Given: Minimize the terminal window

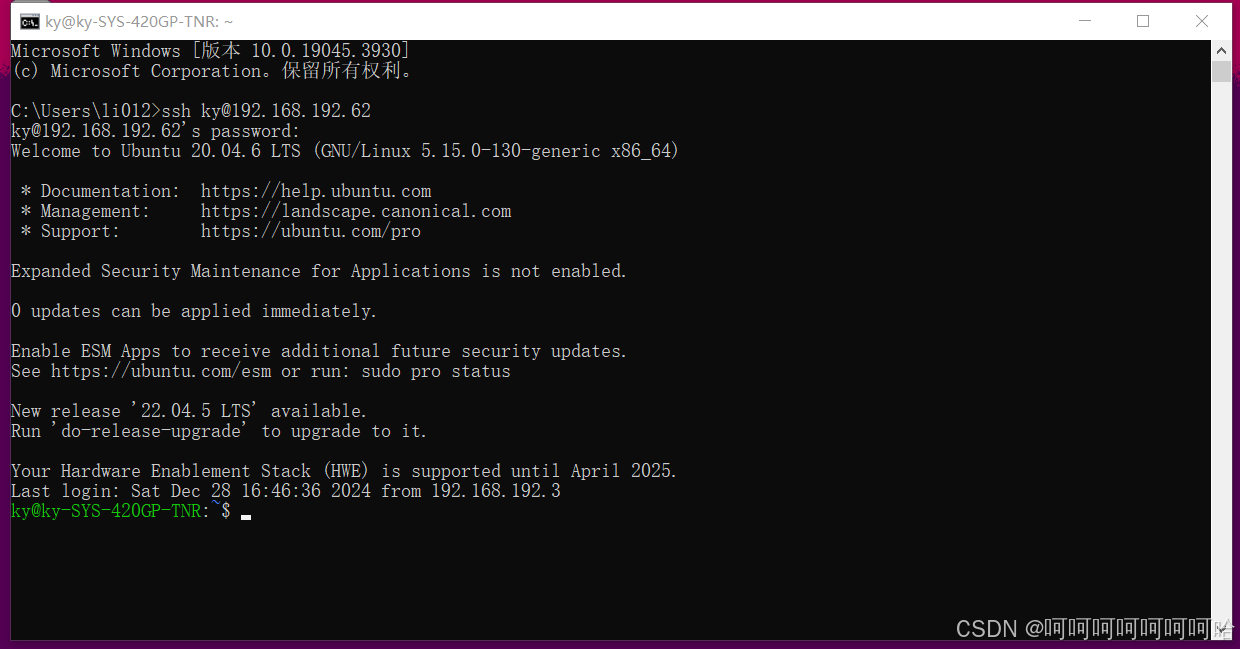Looking at the screenshot, I should (x=1084, y=20).
